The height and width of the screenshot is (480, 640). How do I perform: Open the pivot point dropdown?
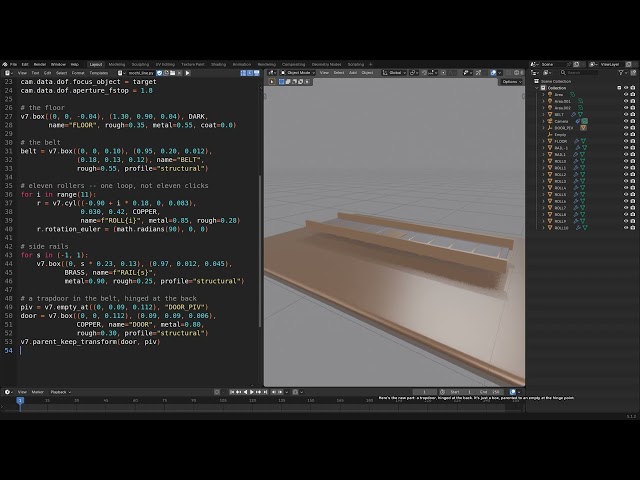[414, 73]
